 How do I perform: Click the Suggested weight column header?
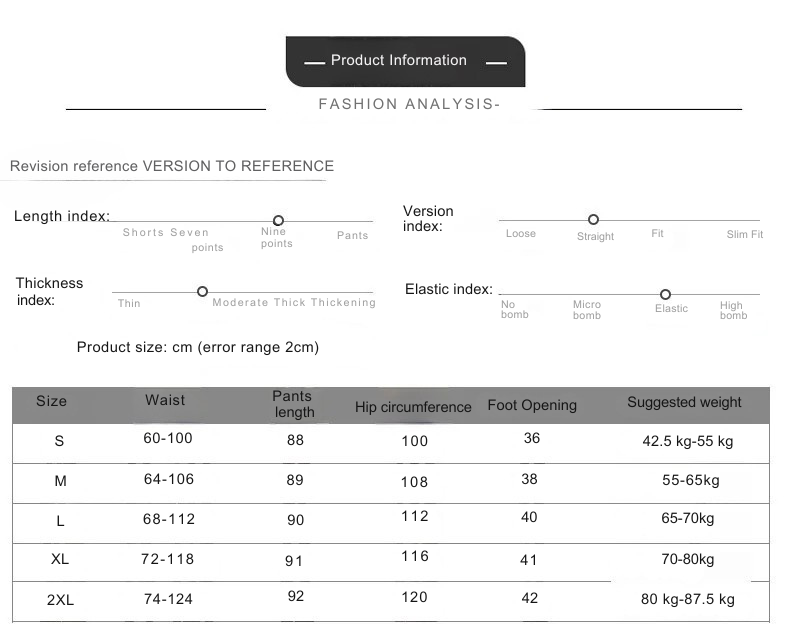tap(684, 402)
